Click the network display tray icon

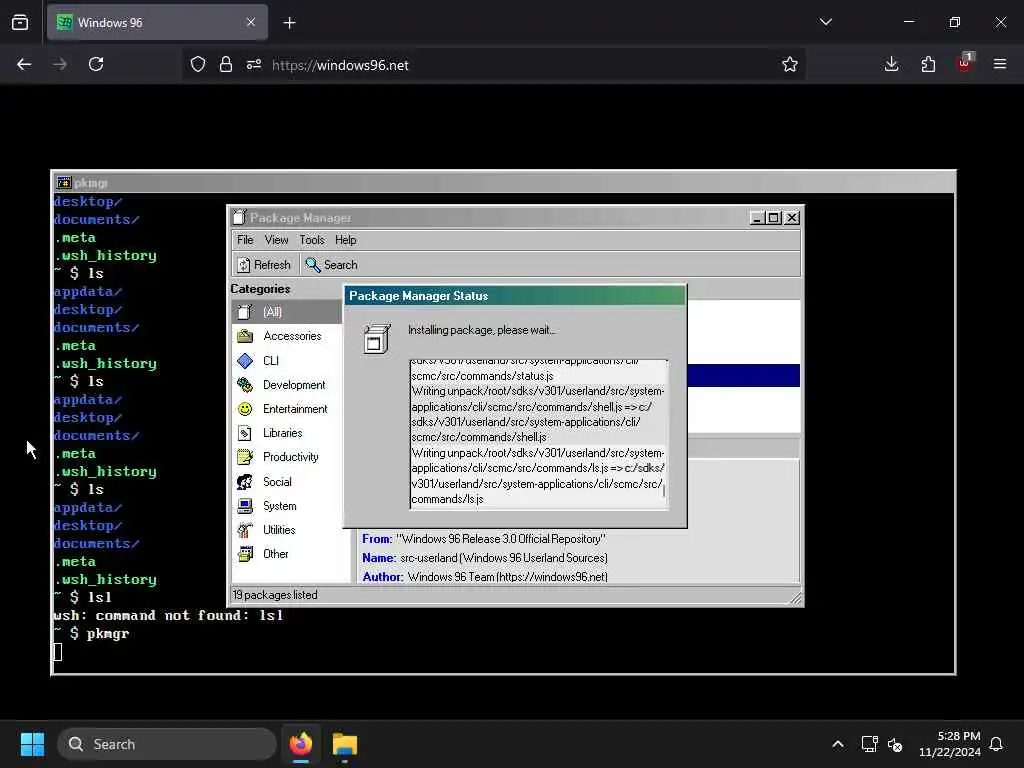869,744
